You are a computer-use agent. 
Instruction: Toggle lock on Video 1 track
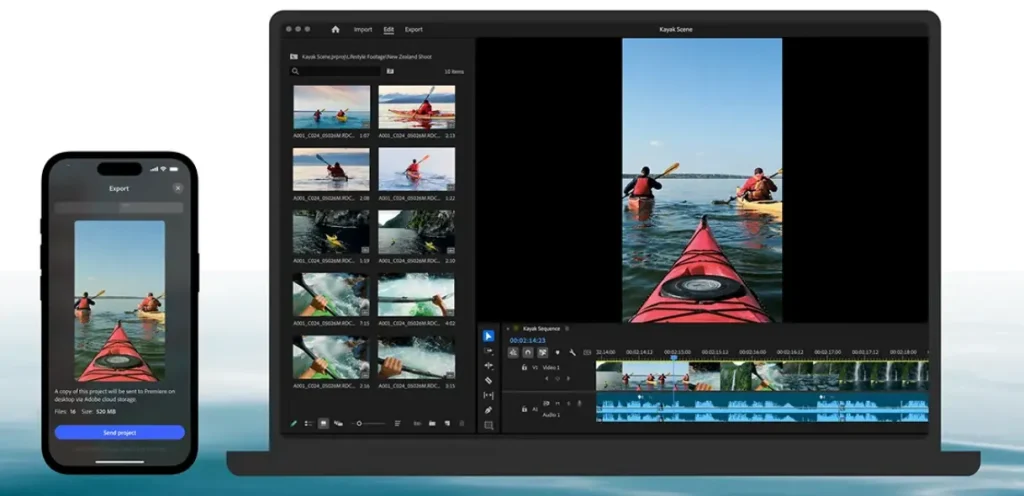pyautogui.click(x=524, y=367)
